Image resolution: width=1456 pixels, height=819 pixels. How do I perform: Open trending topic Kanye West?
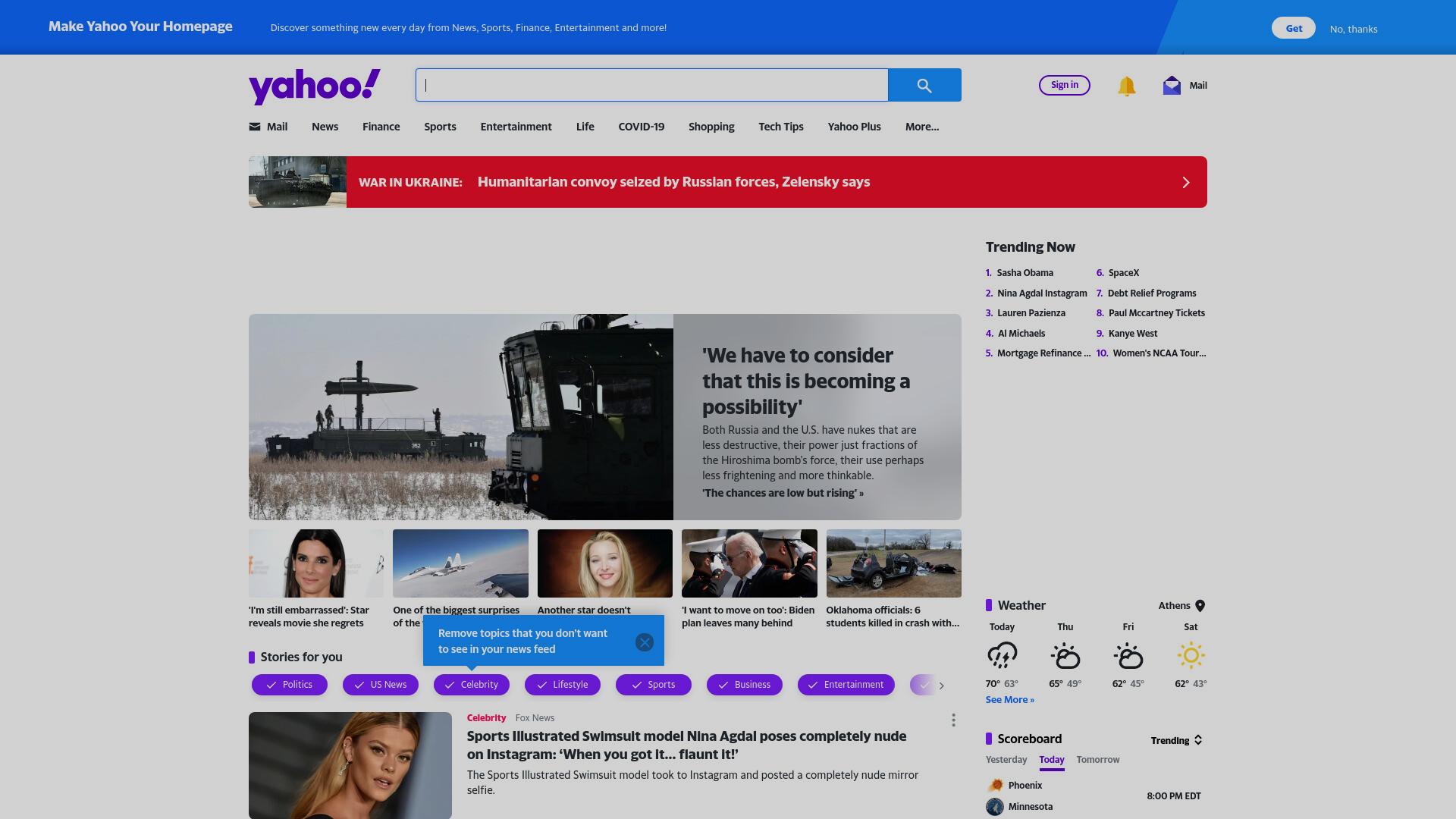1132,334
